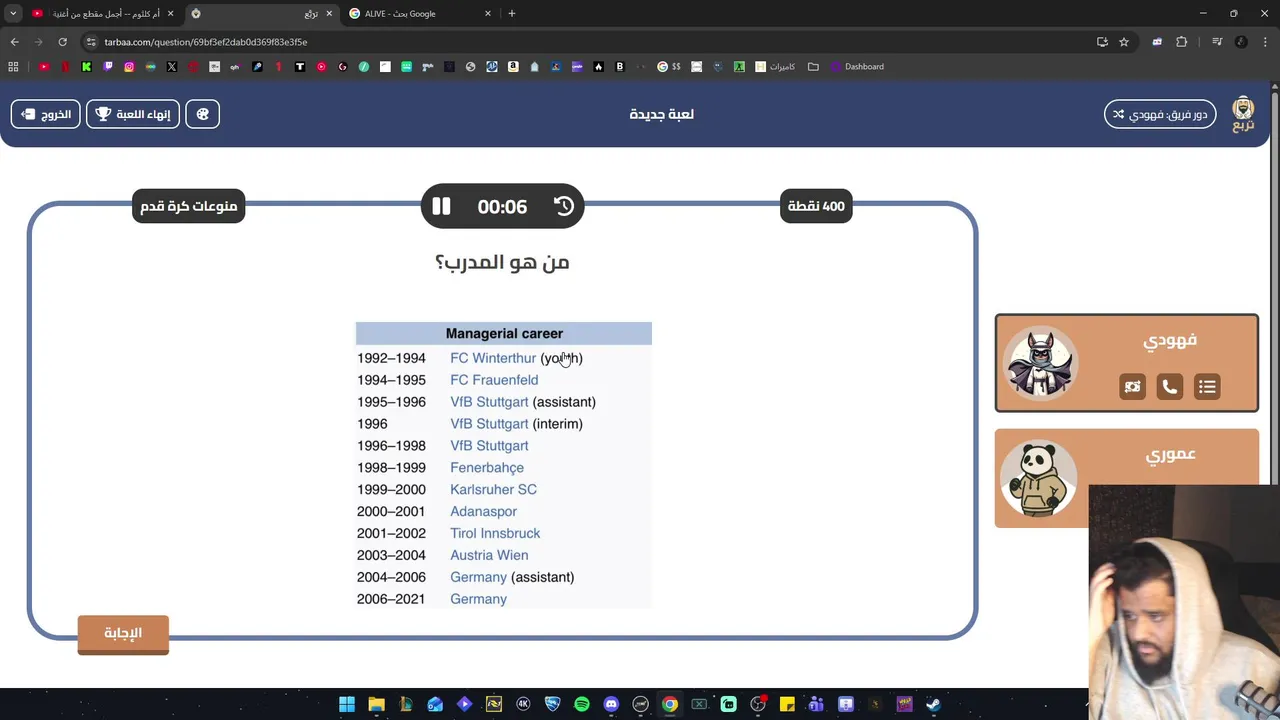Open File Explorer from taskbar

pos(376,704)
